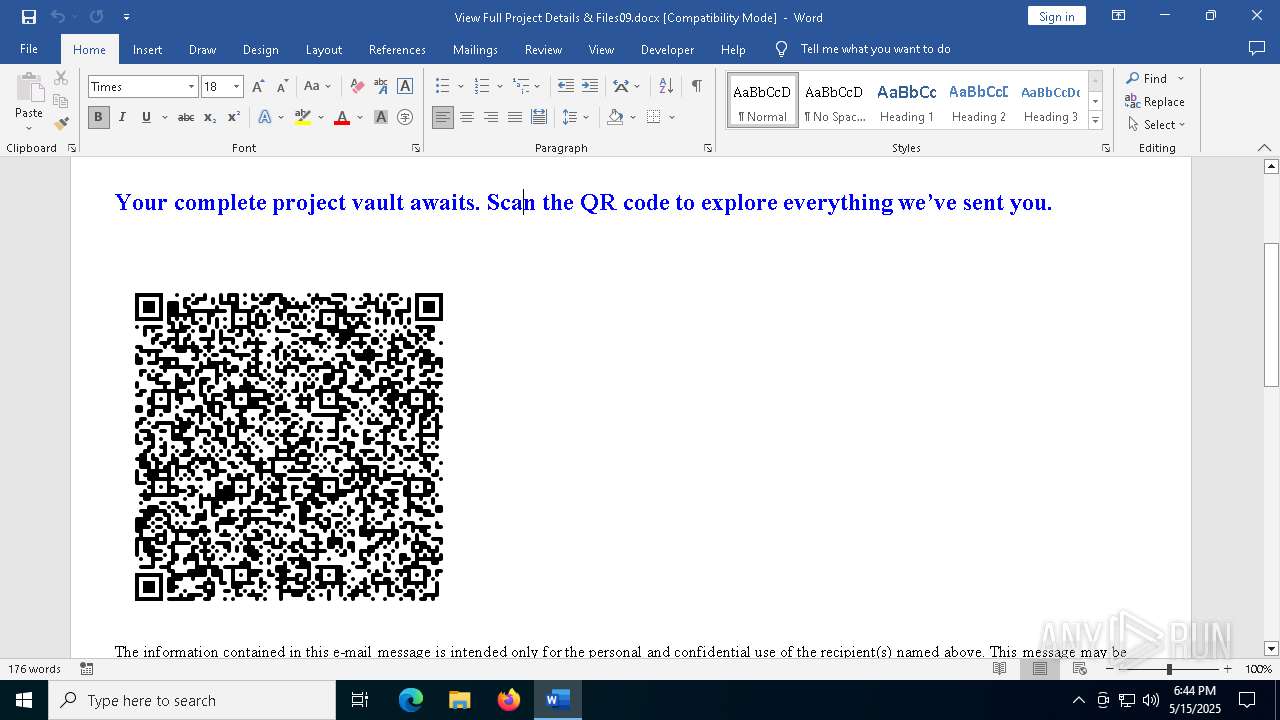1280x720 pixels.
Task: Toggle Show/Hide paragraph marks
Action: tap(696, 87)
